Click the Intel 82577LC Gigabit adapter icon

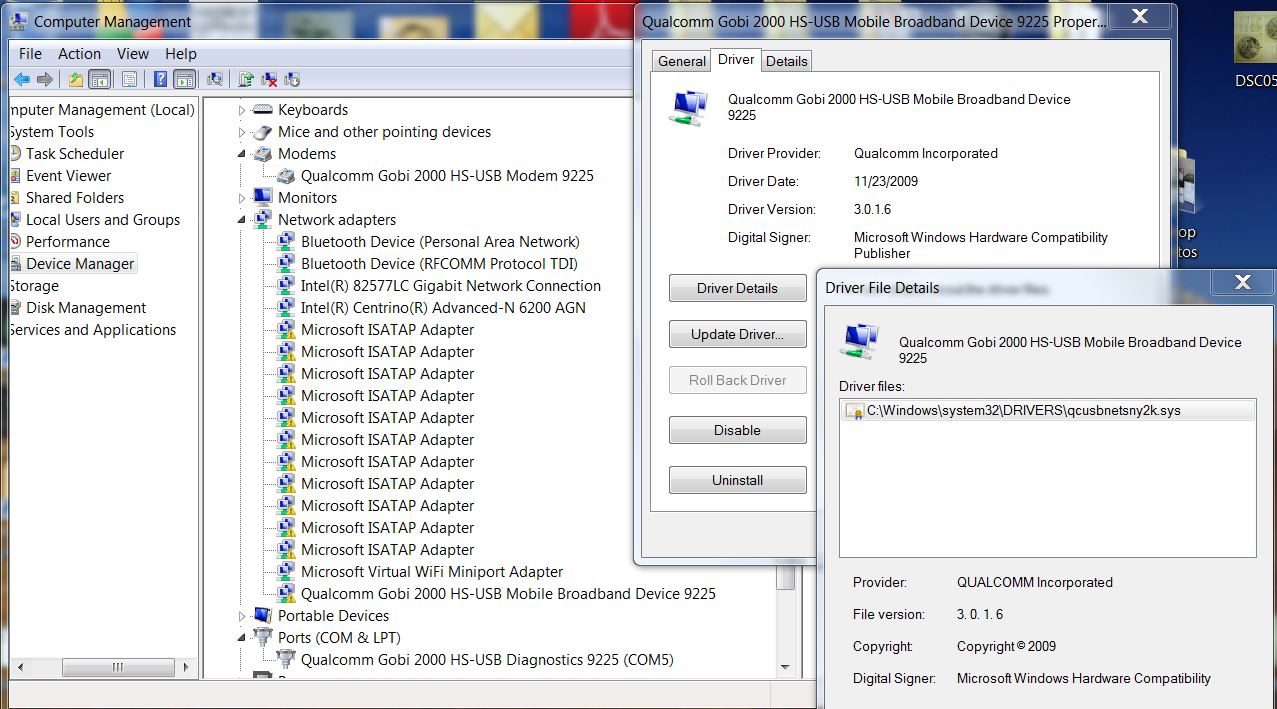click(286, 286)
